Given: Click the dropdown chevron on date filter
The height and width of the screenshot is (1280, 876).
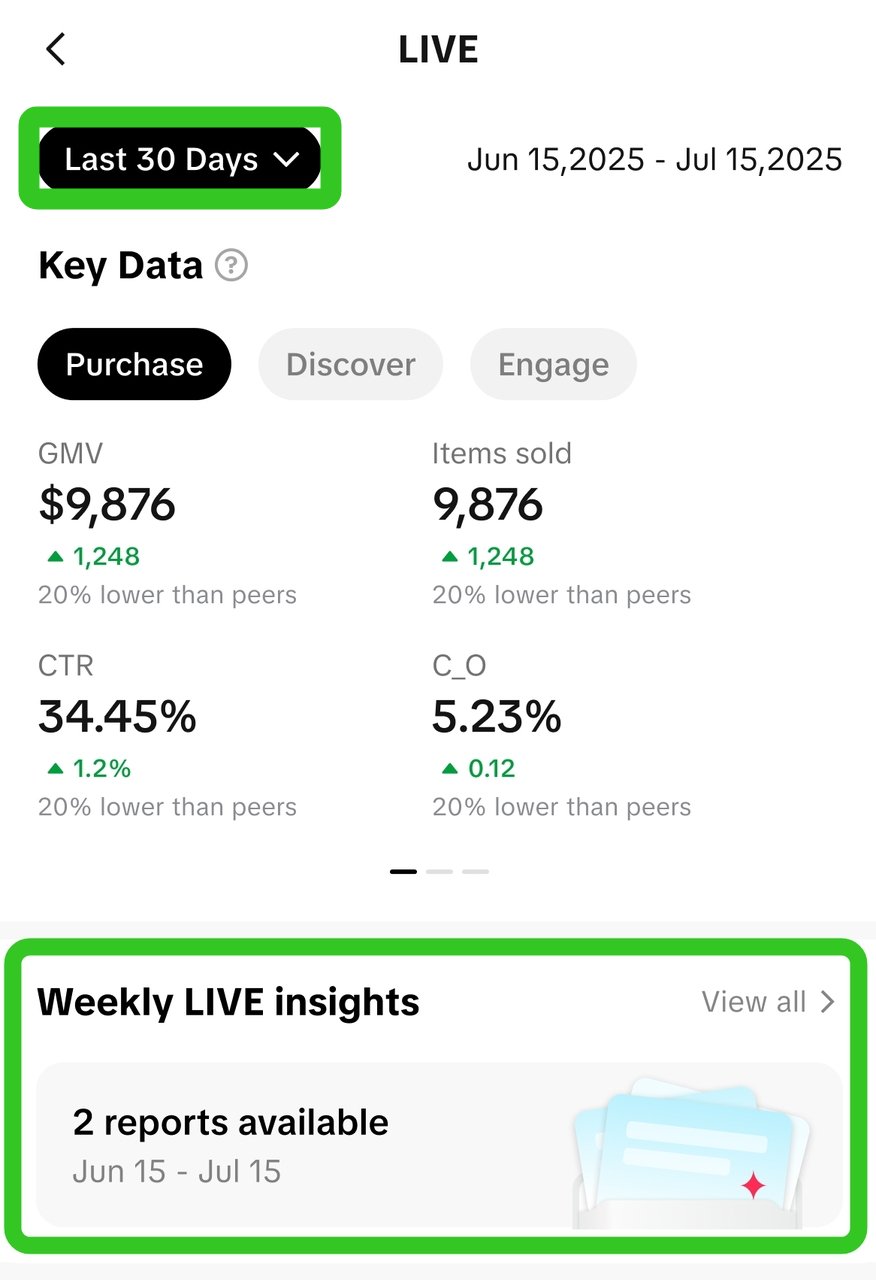Looking at the screenshot, I should [287, 160].
